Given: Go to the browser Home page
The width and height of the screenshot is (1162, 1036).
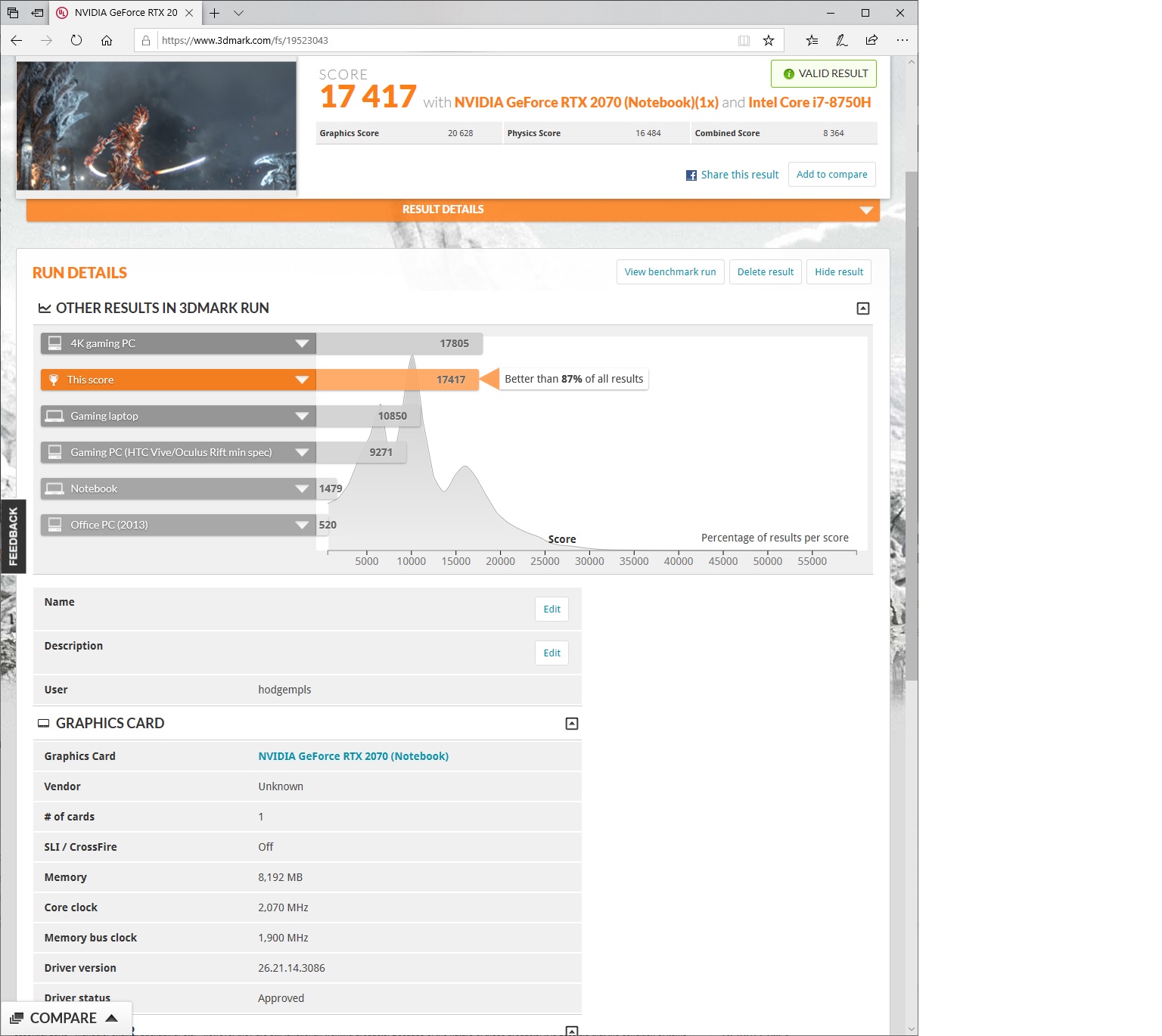Looking at the screenshot, I should click(107, 40).
